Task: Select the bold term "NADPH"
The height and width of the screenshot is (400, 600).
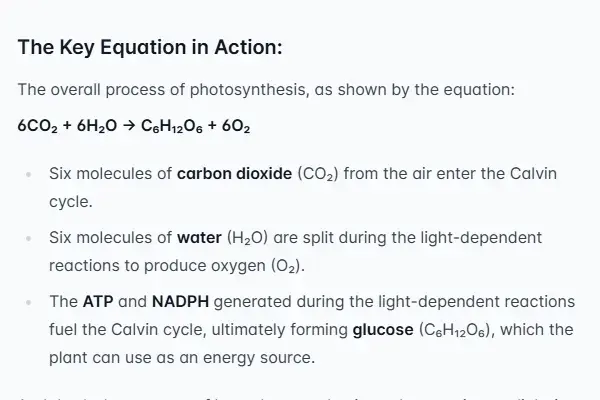Action: 180,301
